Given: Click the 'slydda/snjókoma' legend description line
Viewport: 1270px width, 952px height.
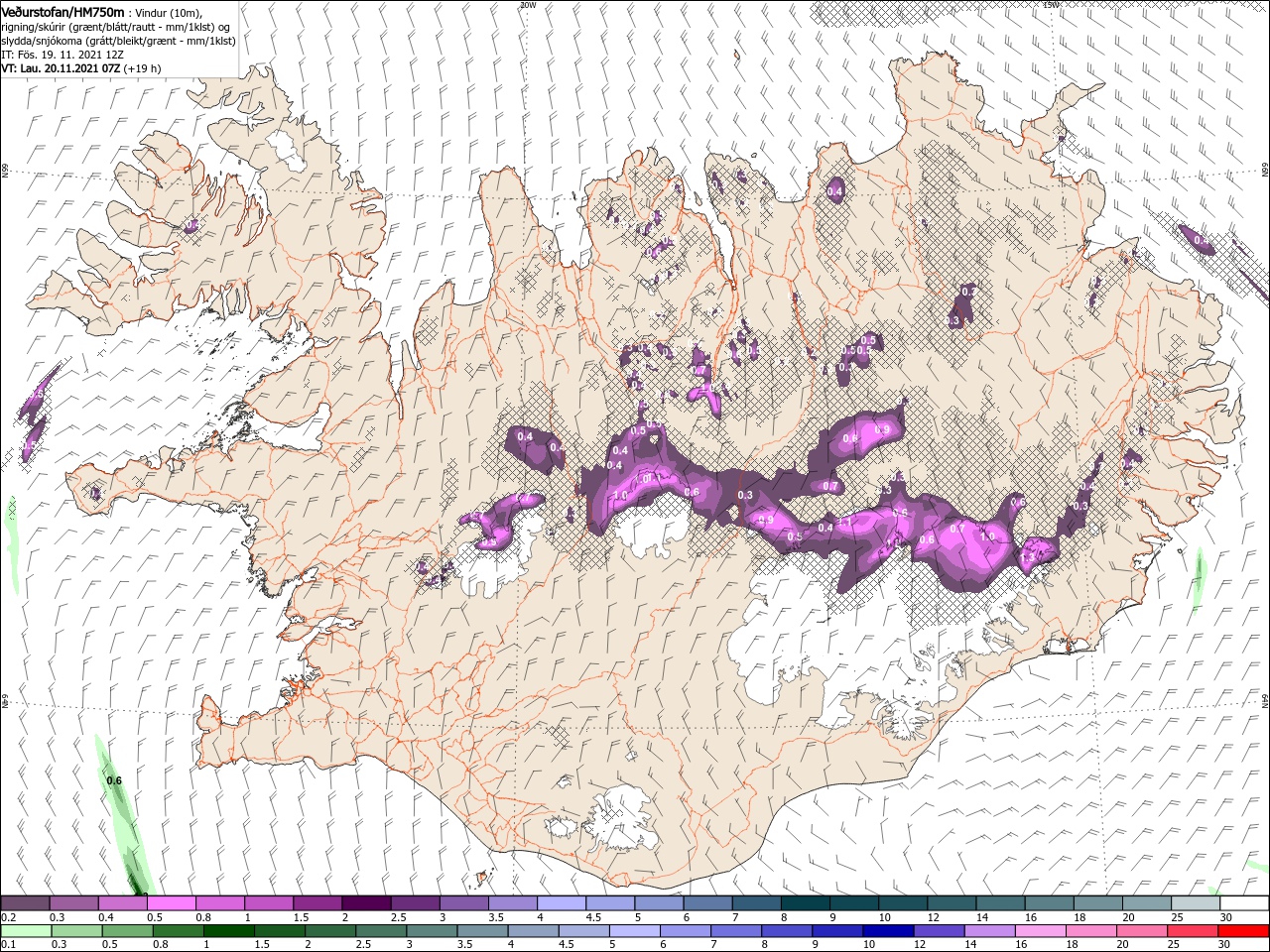Looking at the screenshot, I should point(118,41).
